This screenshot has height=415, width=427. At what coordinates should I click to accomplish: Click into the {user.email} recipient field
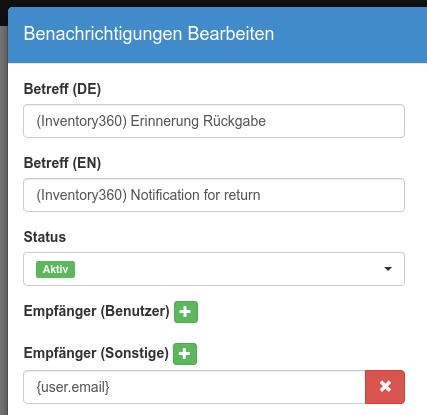194,387
